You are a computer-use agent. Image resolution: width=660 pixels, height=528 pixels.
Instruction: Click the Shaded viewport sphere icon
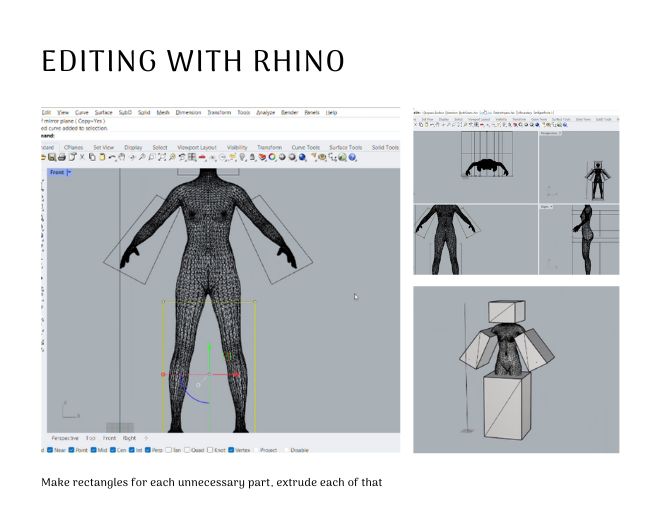pos(282,157)
